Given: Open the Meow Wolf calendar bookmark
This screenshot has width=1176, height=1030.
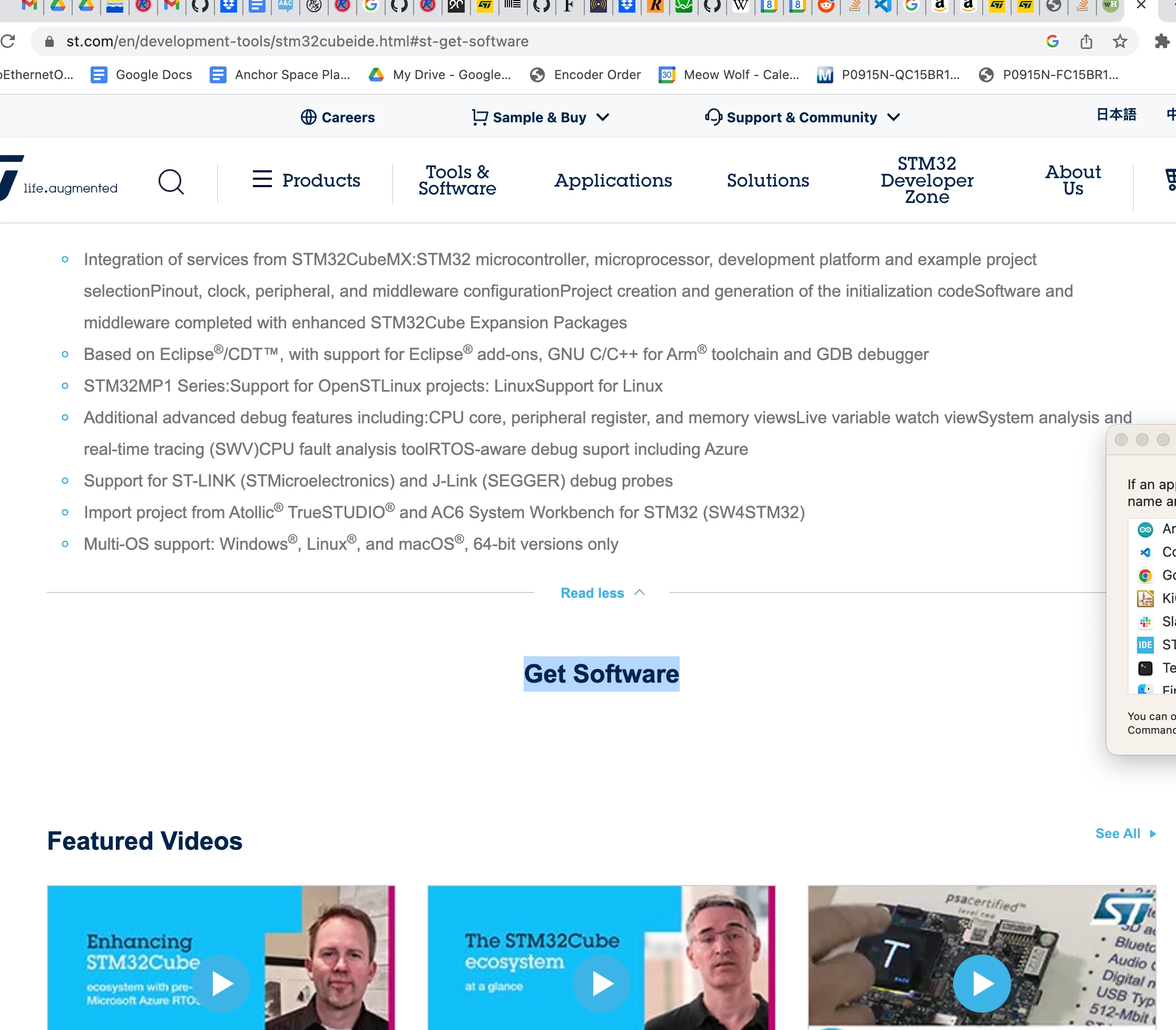Looking at the screenshot, I should tap(729, 75).
